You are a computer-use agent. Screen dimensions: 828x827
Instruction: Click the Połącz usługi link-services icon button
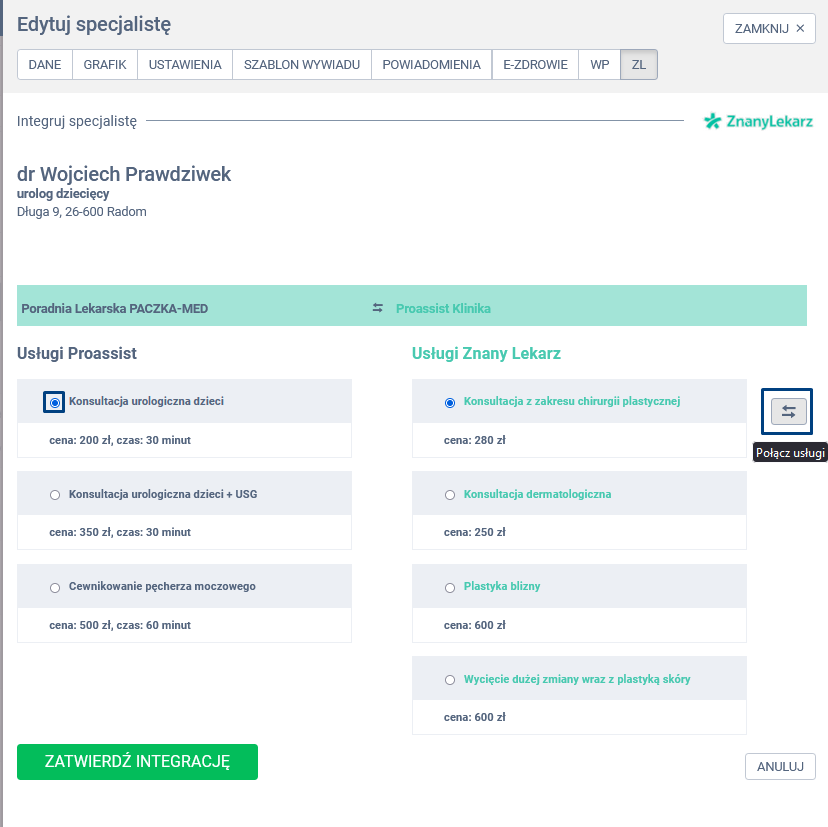coord(788,411)
